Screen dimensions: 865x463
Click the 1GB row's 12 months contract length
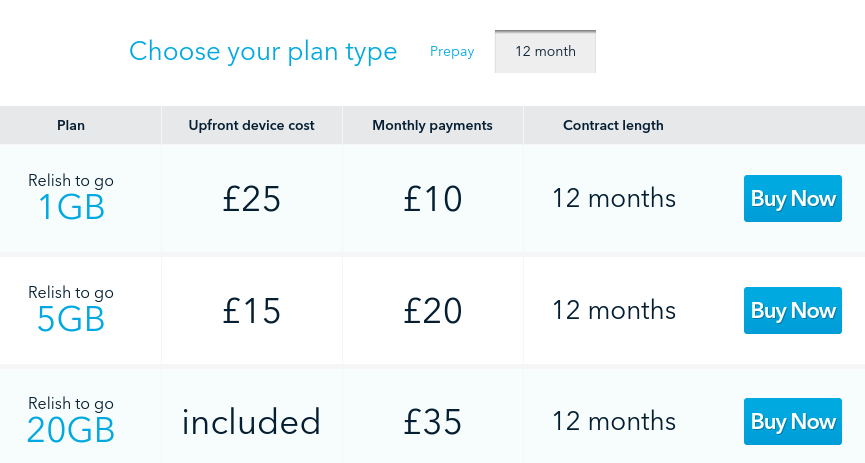pos(614,199)
